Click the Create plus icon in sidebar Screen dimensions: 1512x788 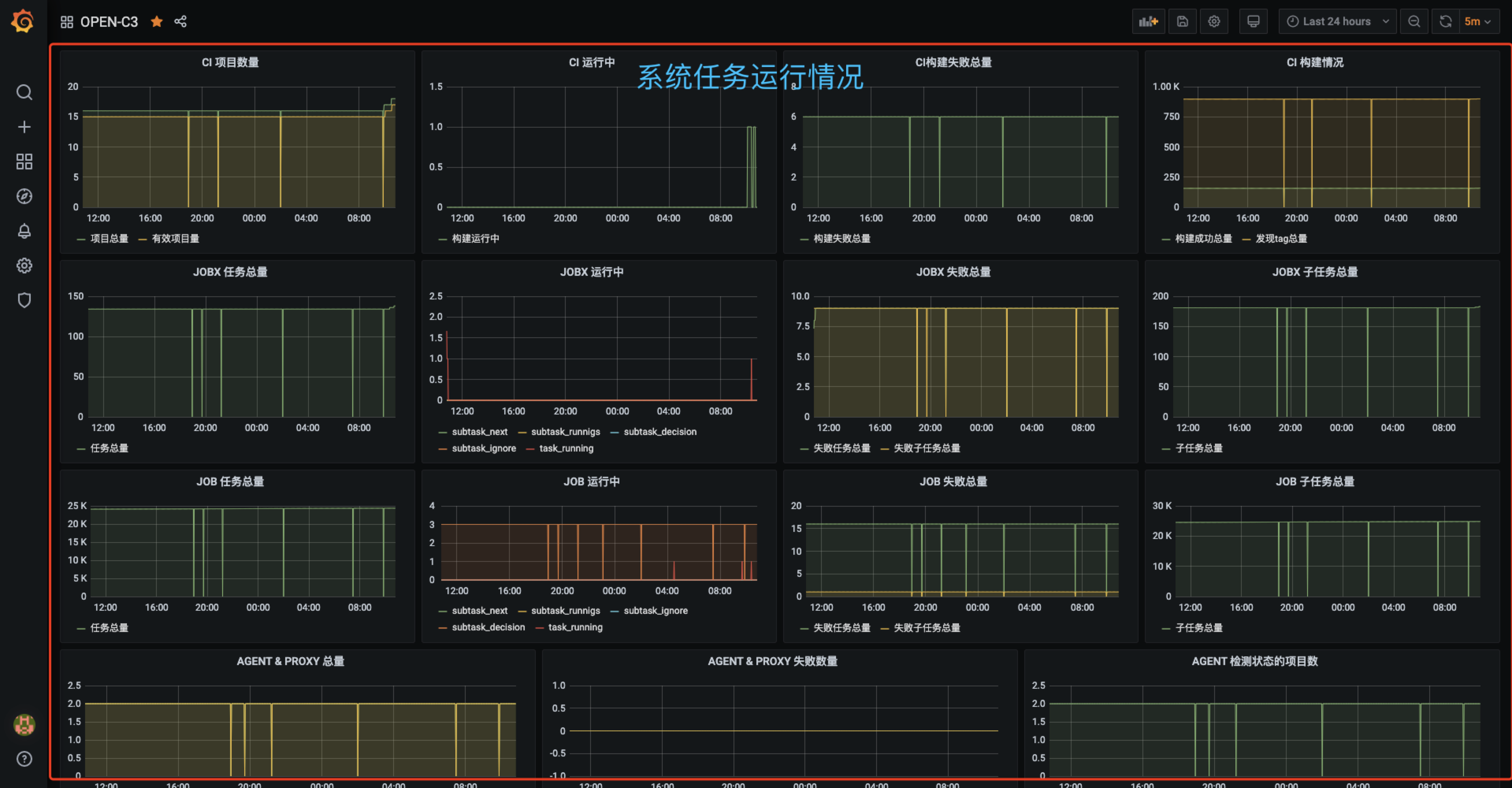pos(24,127)
